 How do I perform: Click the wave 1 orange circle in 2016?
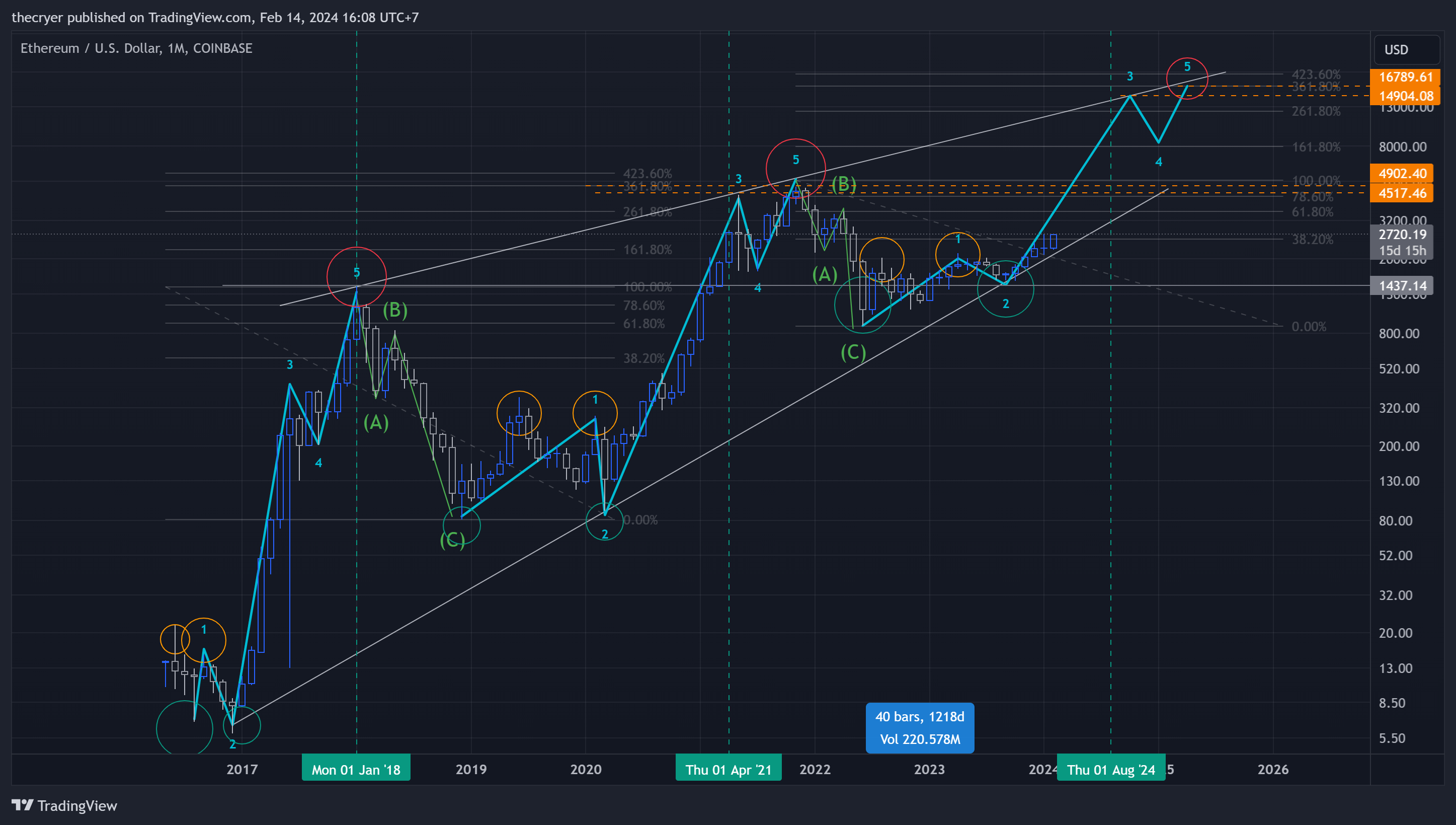click(x=203, y=640)
